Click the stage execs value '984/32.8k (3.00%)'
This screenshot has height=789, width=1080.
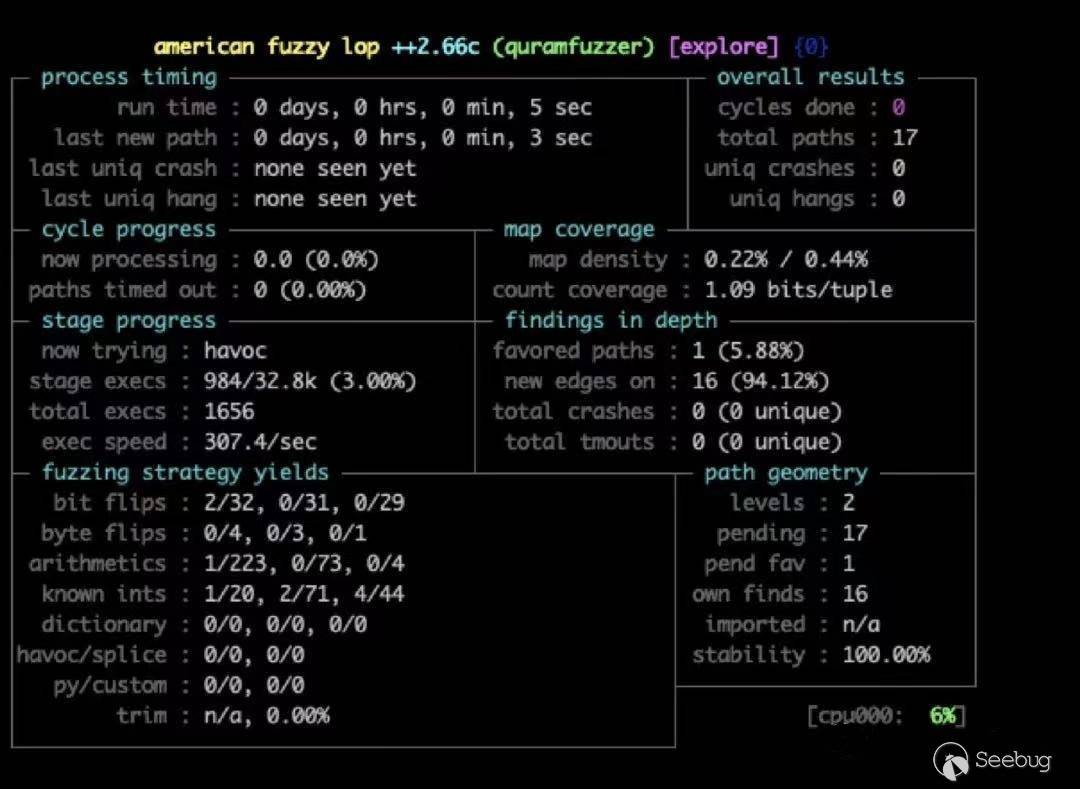point(310,381)
